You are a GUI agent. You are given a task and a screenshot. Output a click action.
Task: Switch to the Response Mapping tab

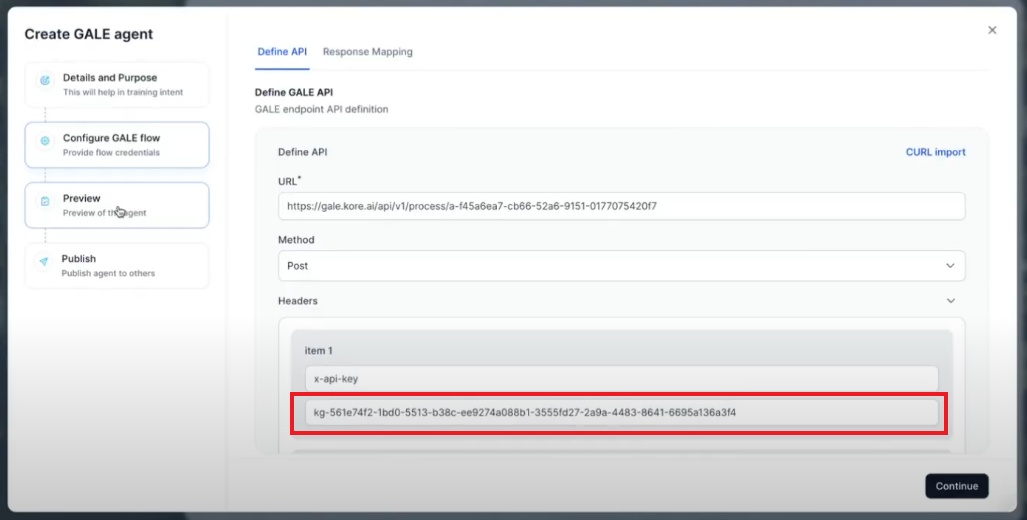(x=367, y=52)
